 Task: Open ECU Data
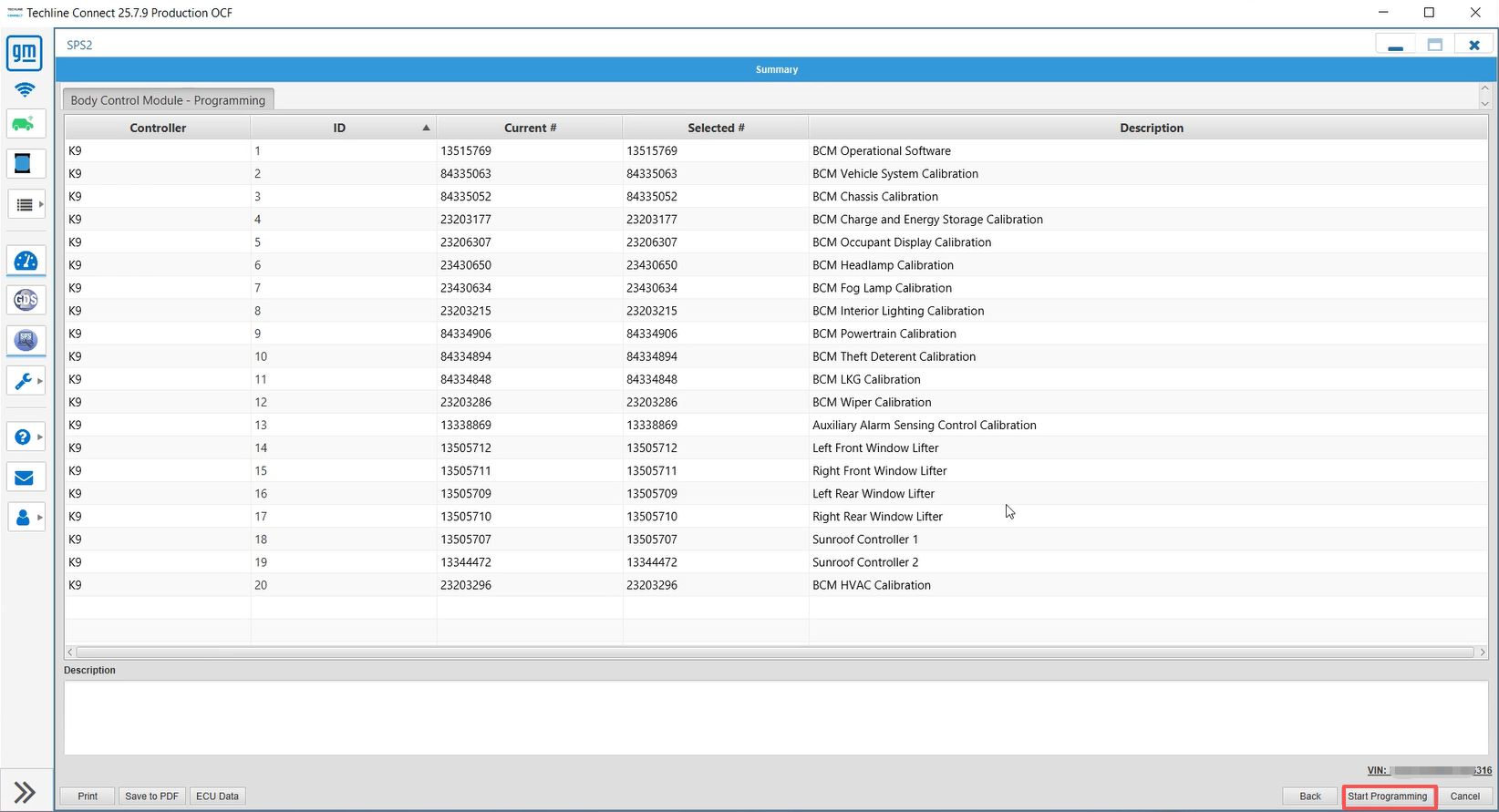pos(217,797)
